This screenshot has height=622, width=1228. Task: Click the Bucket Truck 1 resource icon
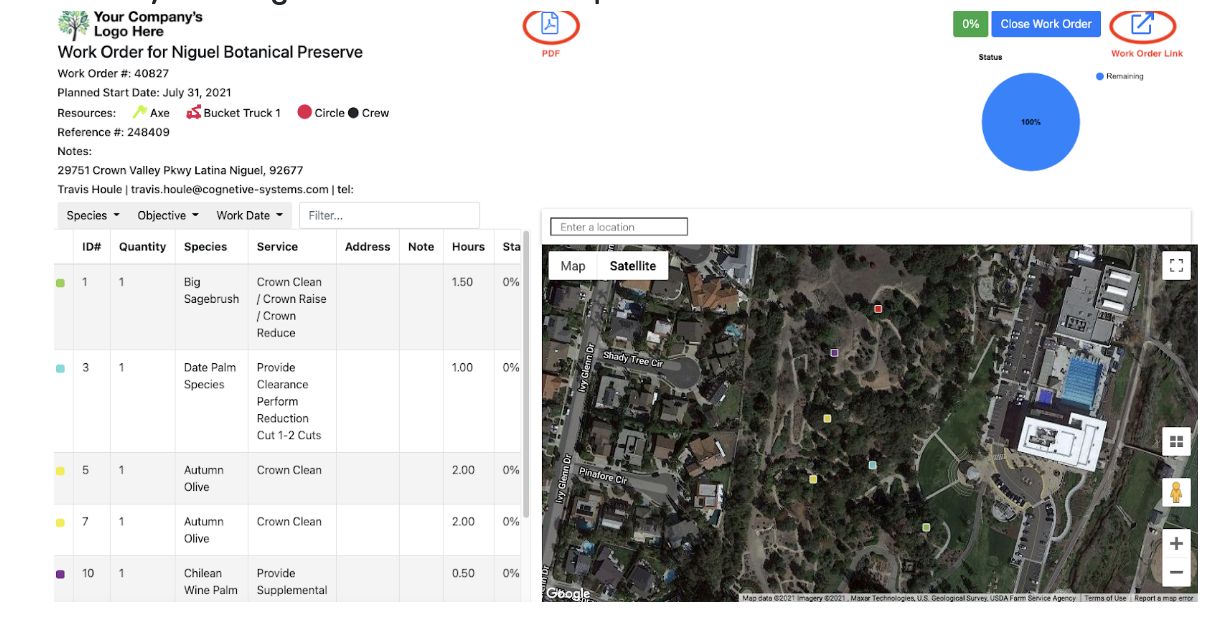194,112
